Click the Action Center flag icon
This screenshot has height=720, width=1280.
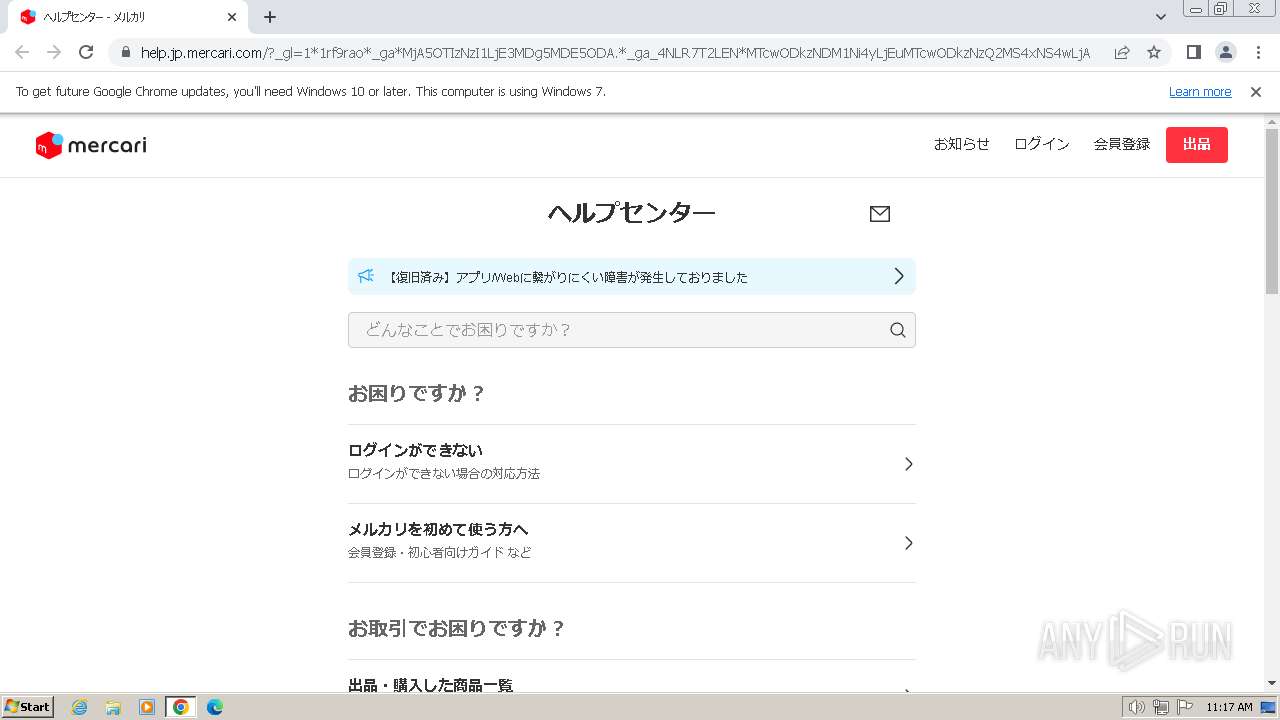coord(1185,707)
